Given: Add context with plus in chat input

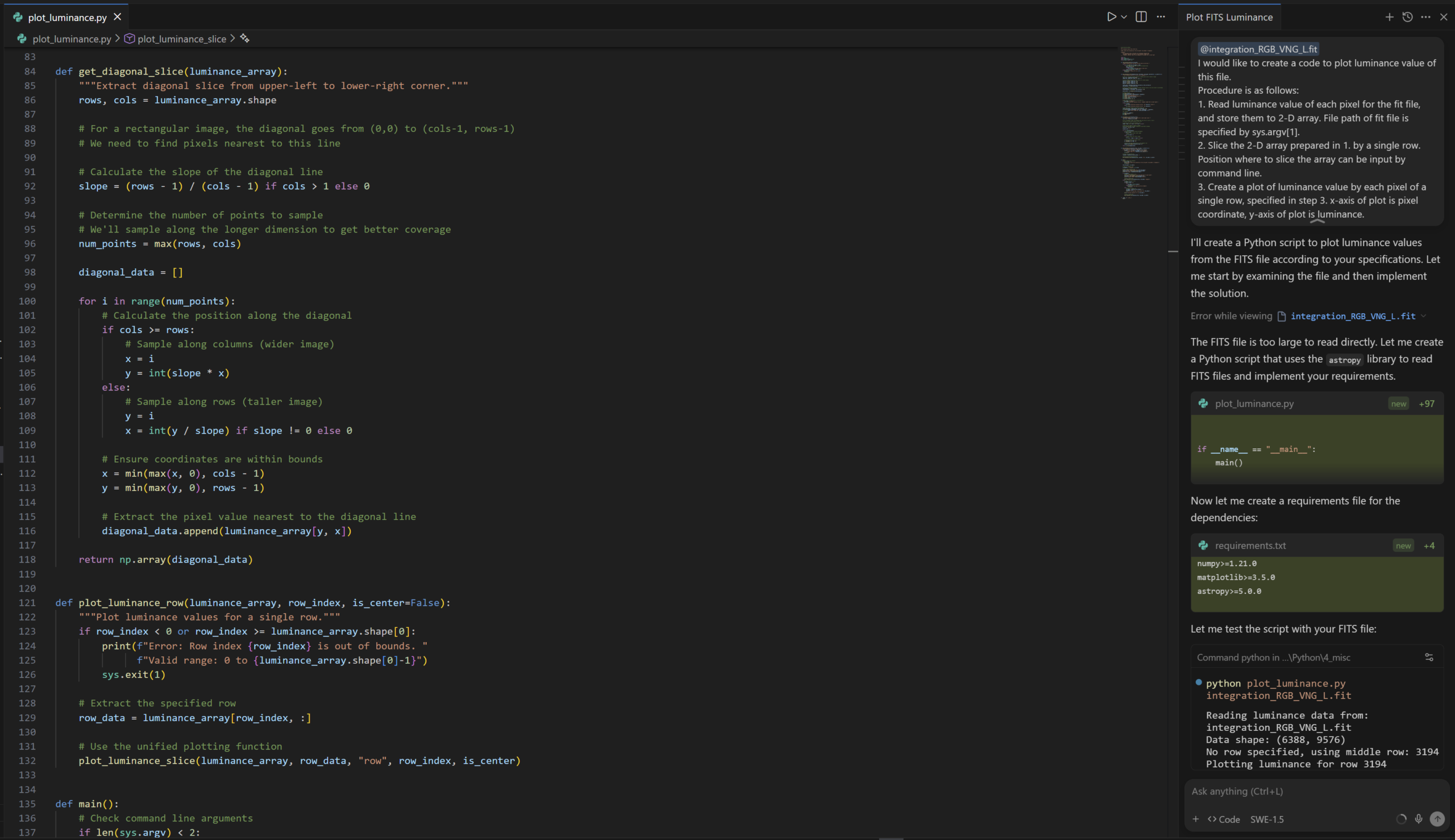Looking at the screenshot, I should click(x=1195, y=818).
